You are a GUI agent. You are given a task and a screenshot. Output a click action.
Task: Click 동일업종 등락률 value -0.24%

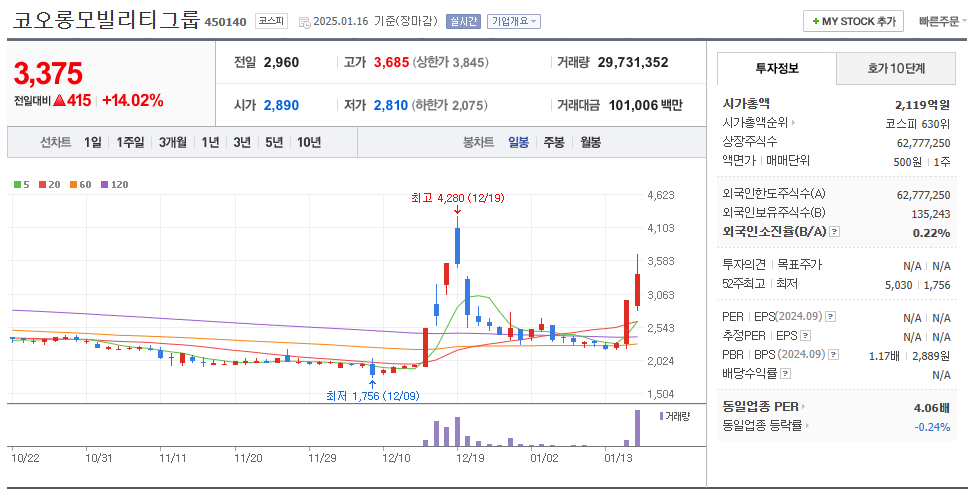(x=933, y=427)
